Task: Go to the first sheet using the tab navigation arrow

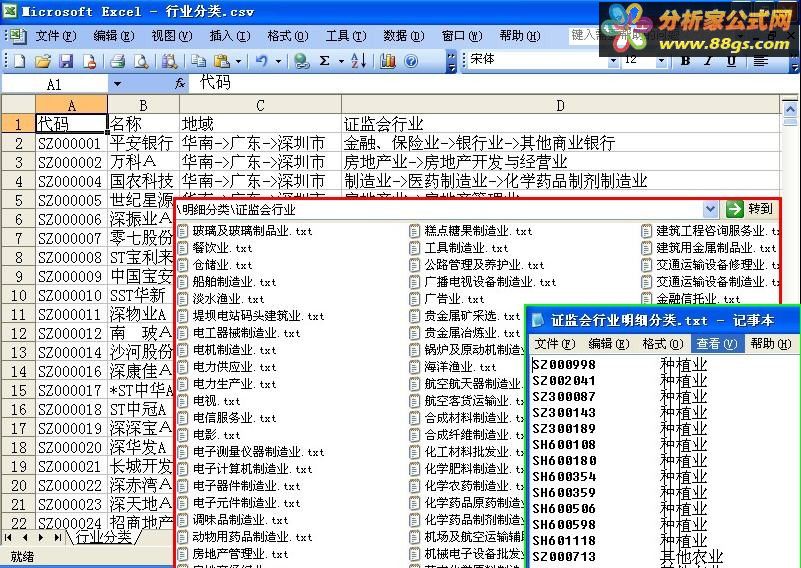Action: 8,537
